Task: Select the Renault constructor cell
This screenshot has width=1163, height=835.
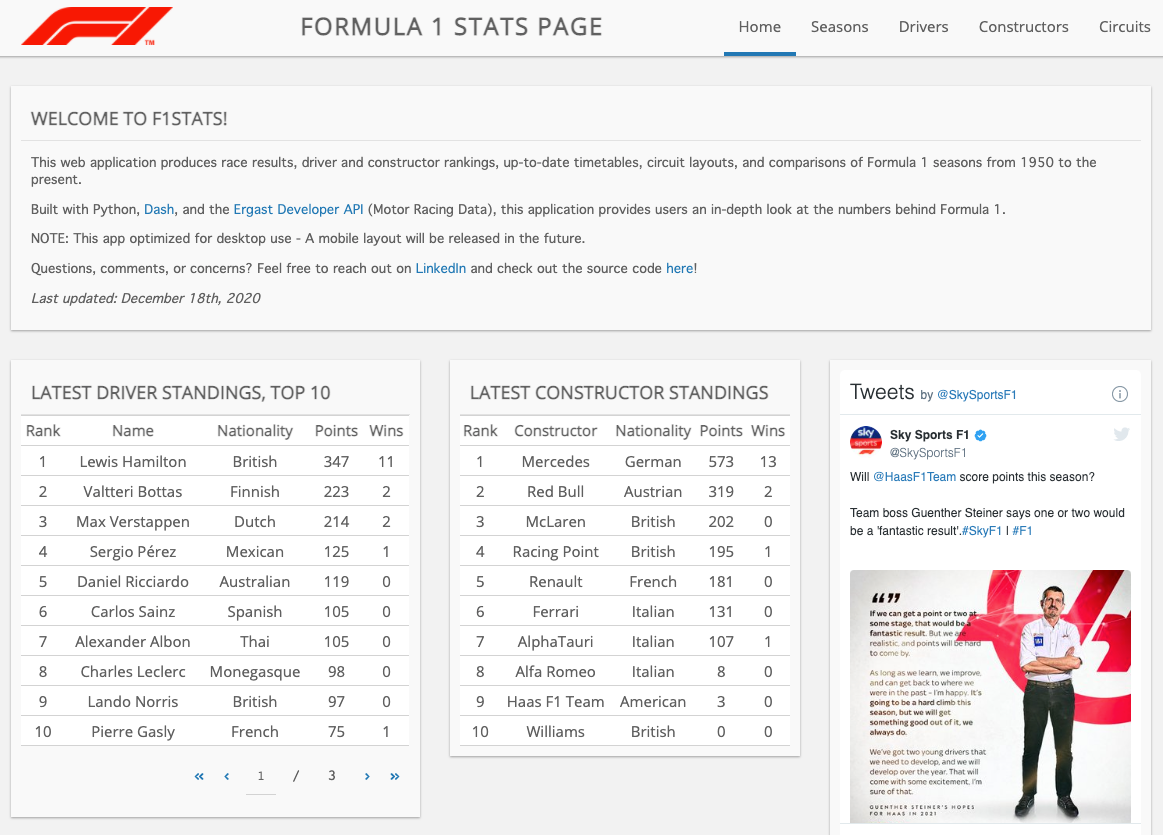Action: [x=556, y=581]
